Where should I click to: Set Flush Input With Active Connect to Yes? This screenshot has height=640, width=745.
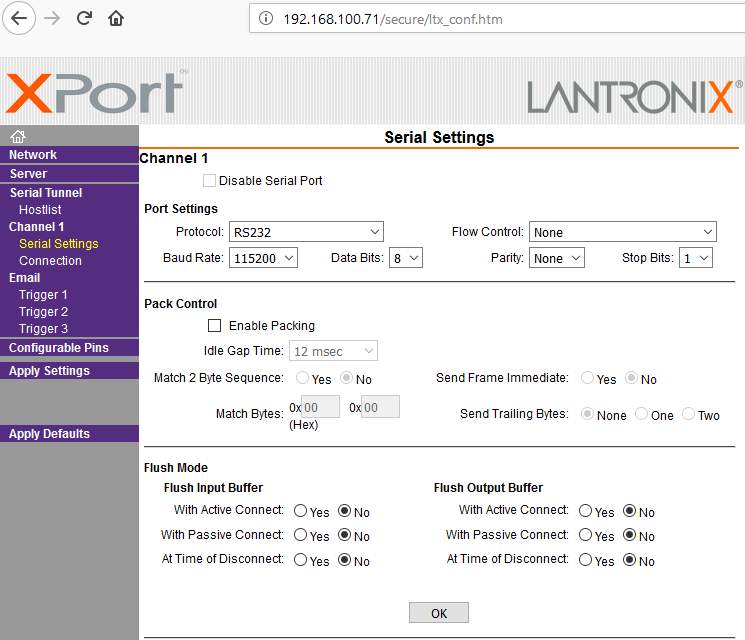(300, 511)
